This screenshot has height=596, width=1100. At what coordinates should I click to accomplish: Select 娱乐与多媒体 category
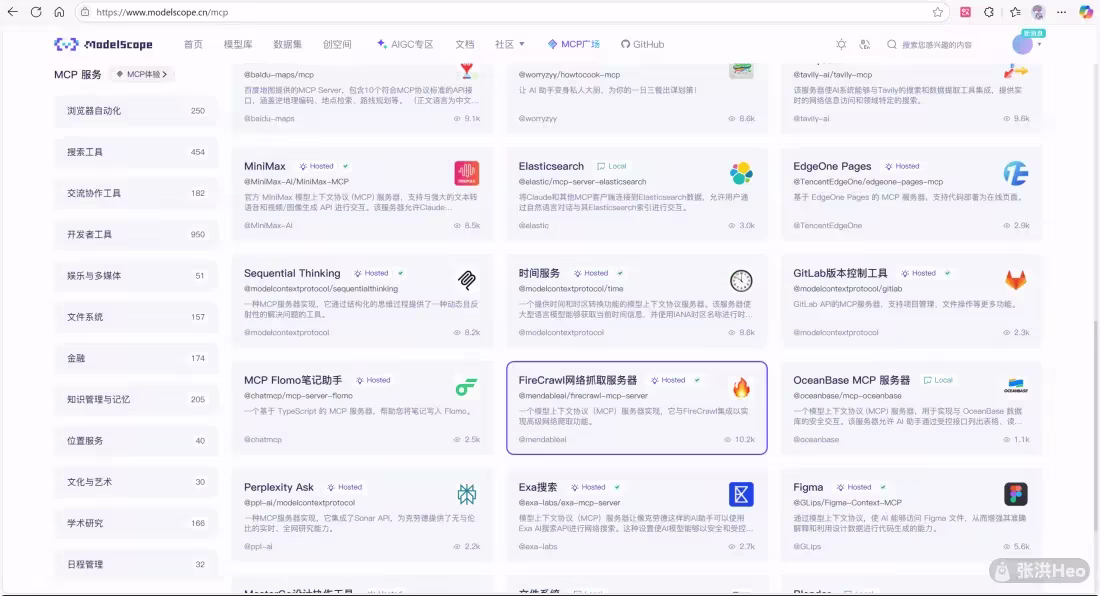136,276
